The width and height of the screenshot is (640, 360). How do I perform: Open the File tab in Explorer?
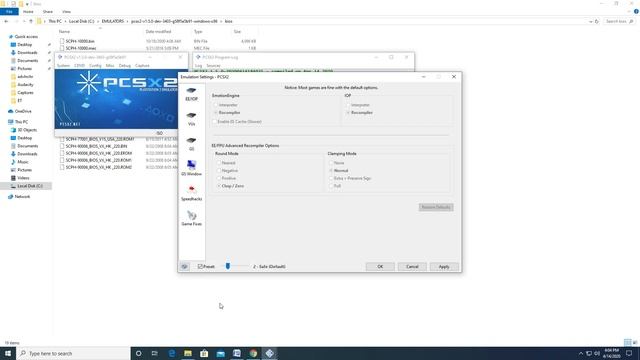point(9,11)
